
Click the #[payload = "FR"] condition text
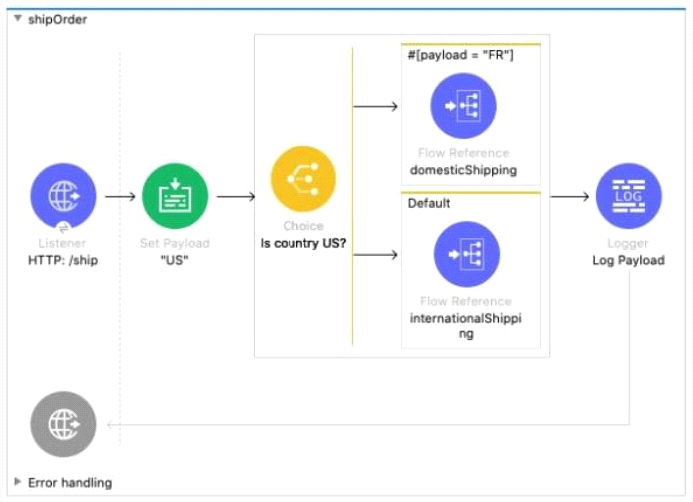tap(461, 55)
